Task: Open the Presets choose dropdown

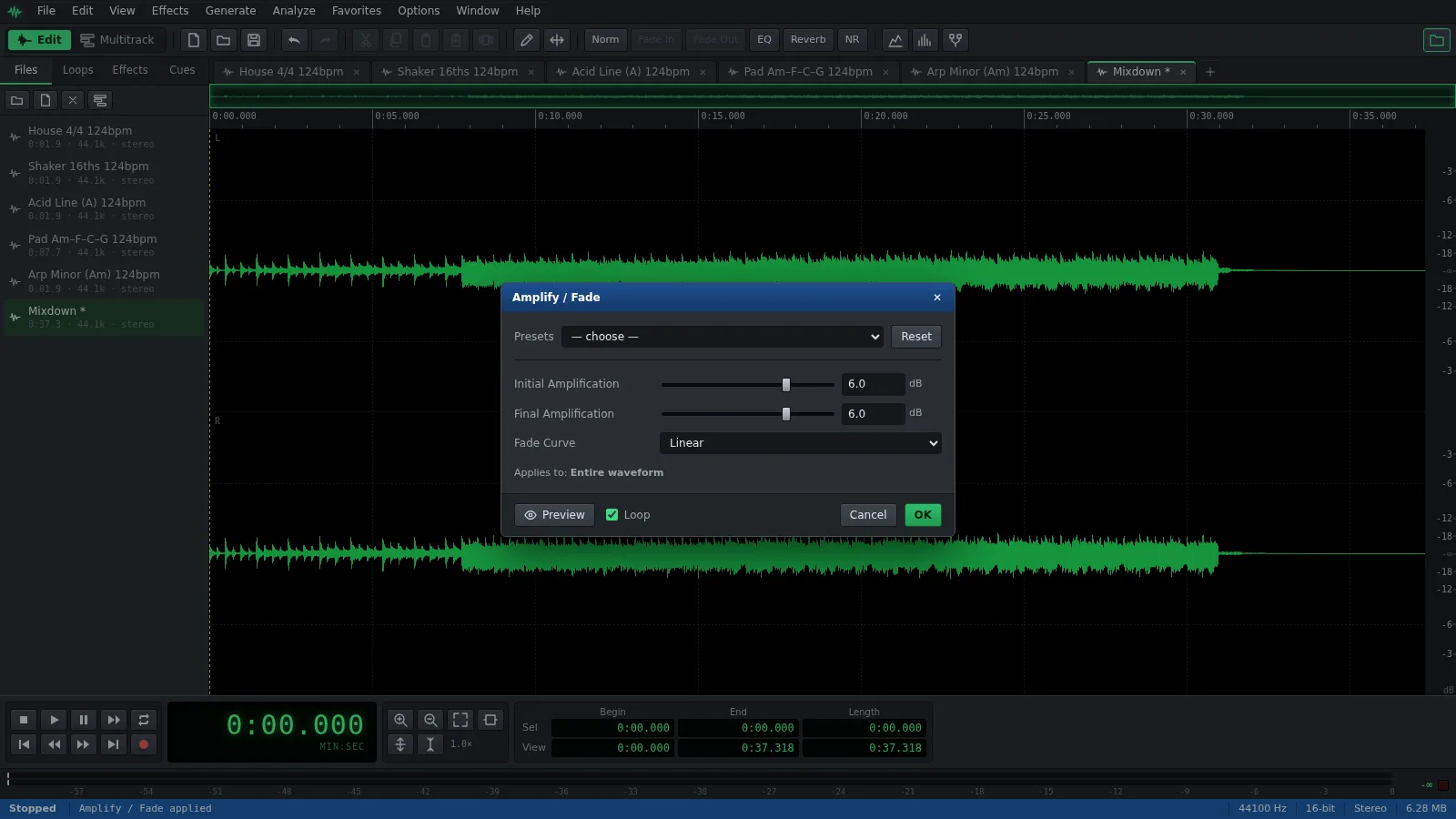Action: (x=723, y=337)
